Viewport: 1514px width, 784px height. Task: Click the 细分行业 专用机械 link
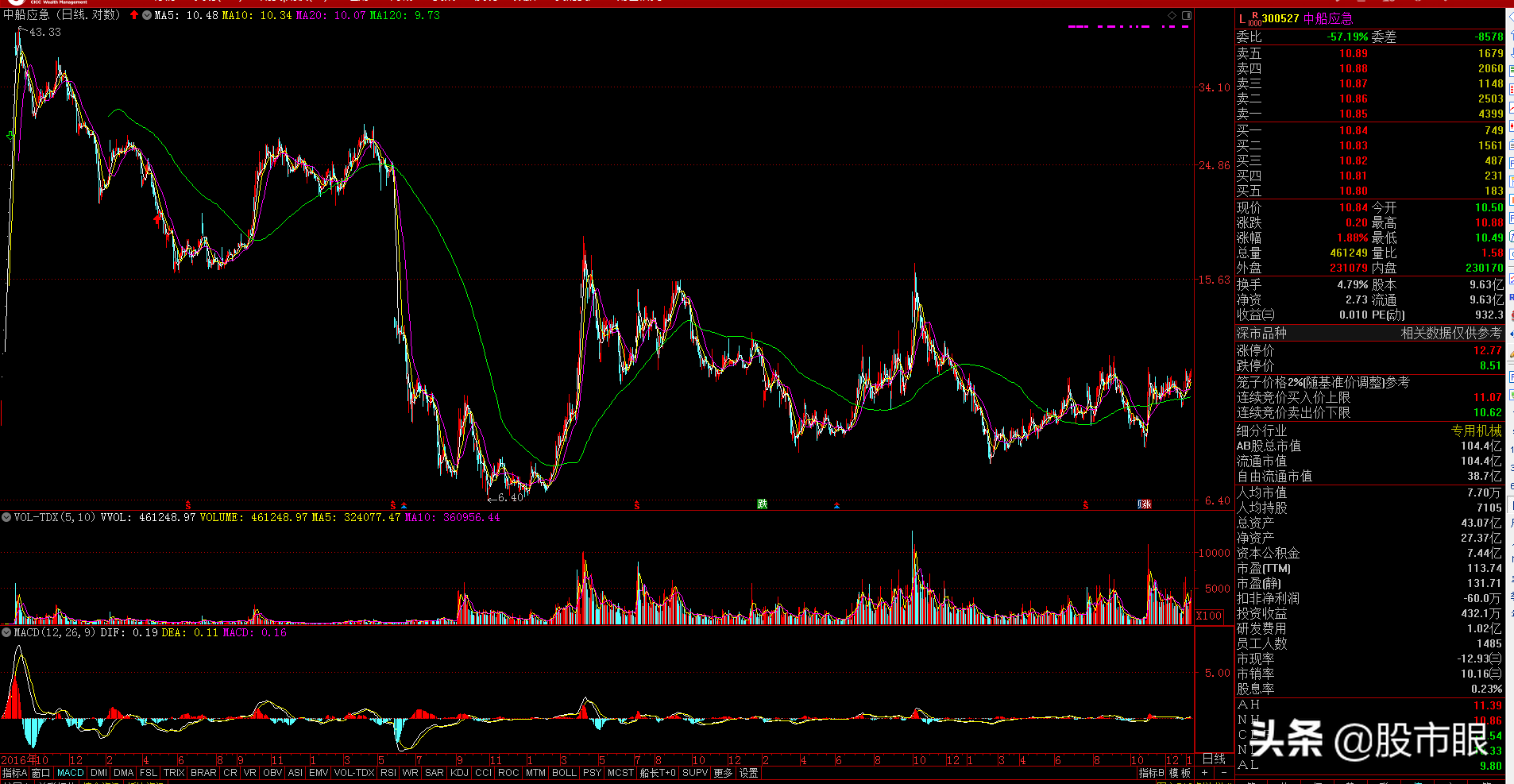pyautogui.click(x=1477, y=431)
